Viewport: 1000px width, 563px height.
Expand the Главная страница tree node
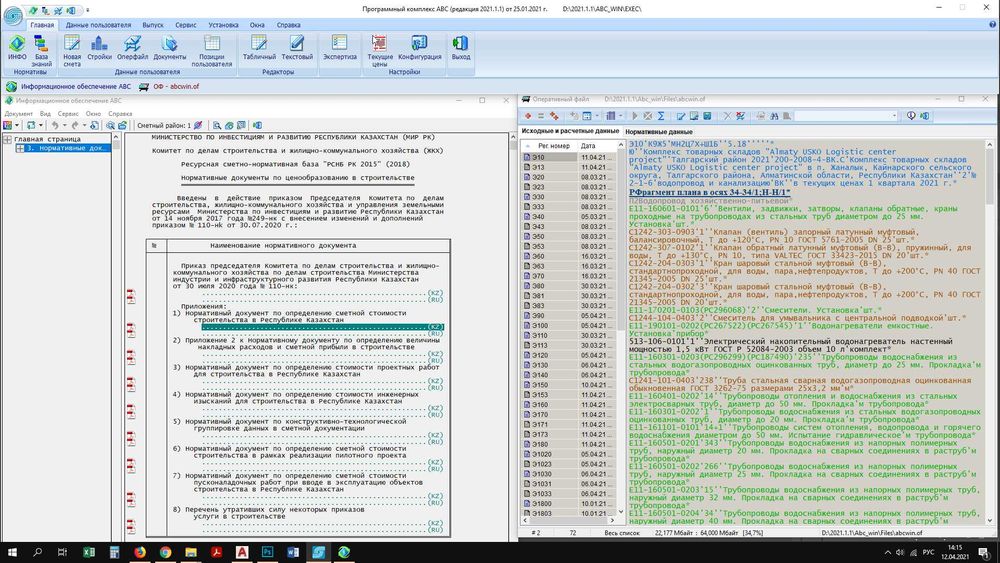tap(8, 139)
